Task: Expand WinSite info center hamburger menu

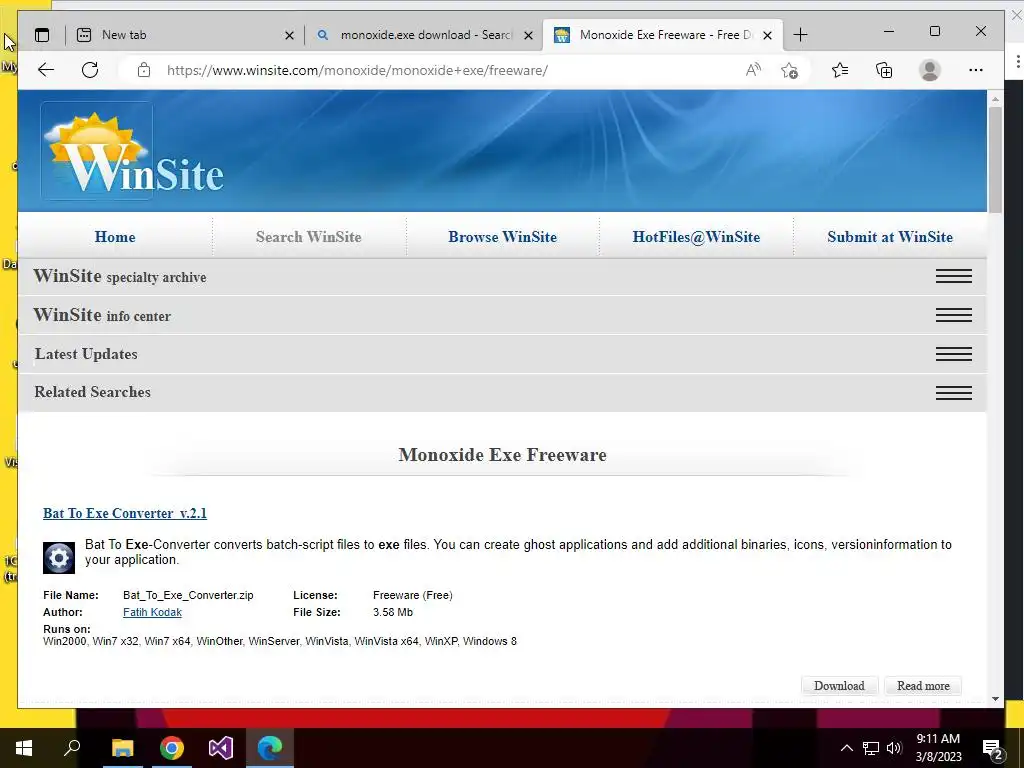Action: click(x=953, y=315)
